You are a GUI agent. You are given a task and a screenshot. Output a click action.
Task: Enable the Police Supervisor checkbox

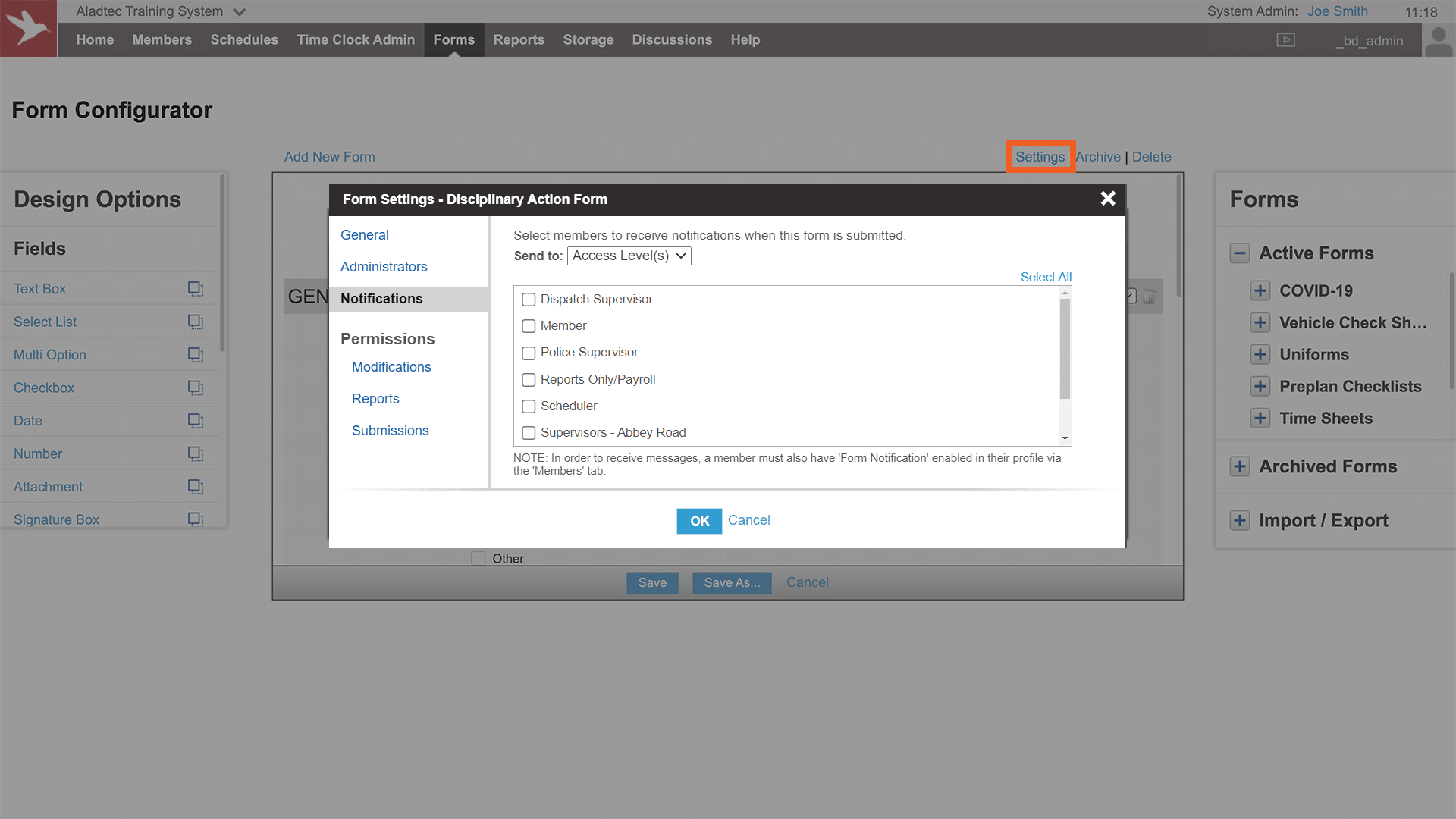pos(529,353)
